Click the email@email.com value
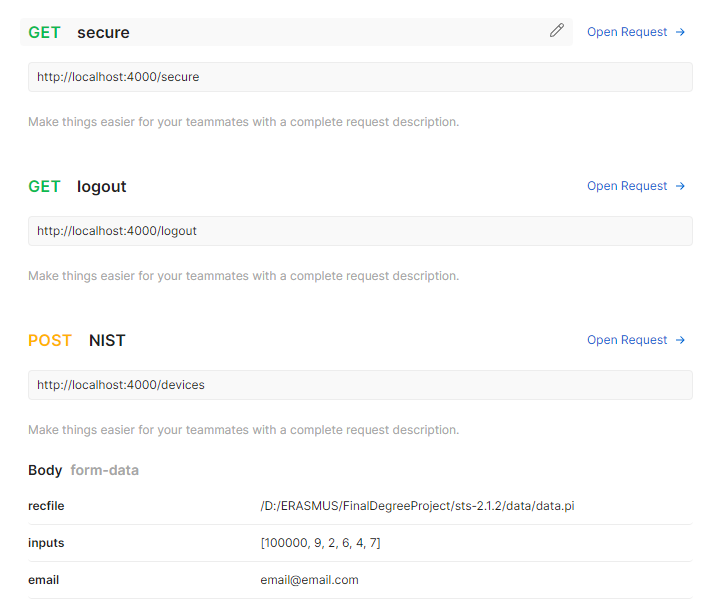Viewport: 721px width, 611px height. 309,580
